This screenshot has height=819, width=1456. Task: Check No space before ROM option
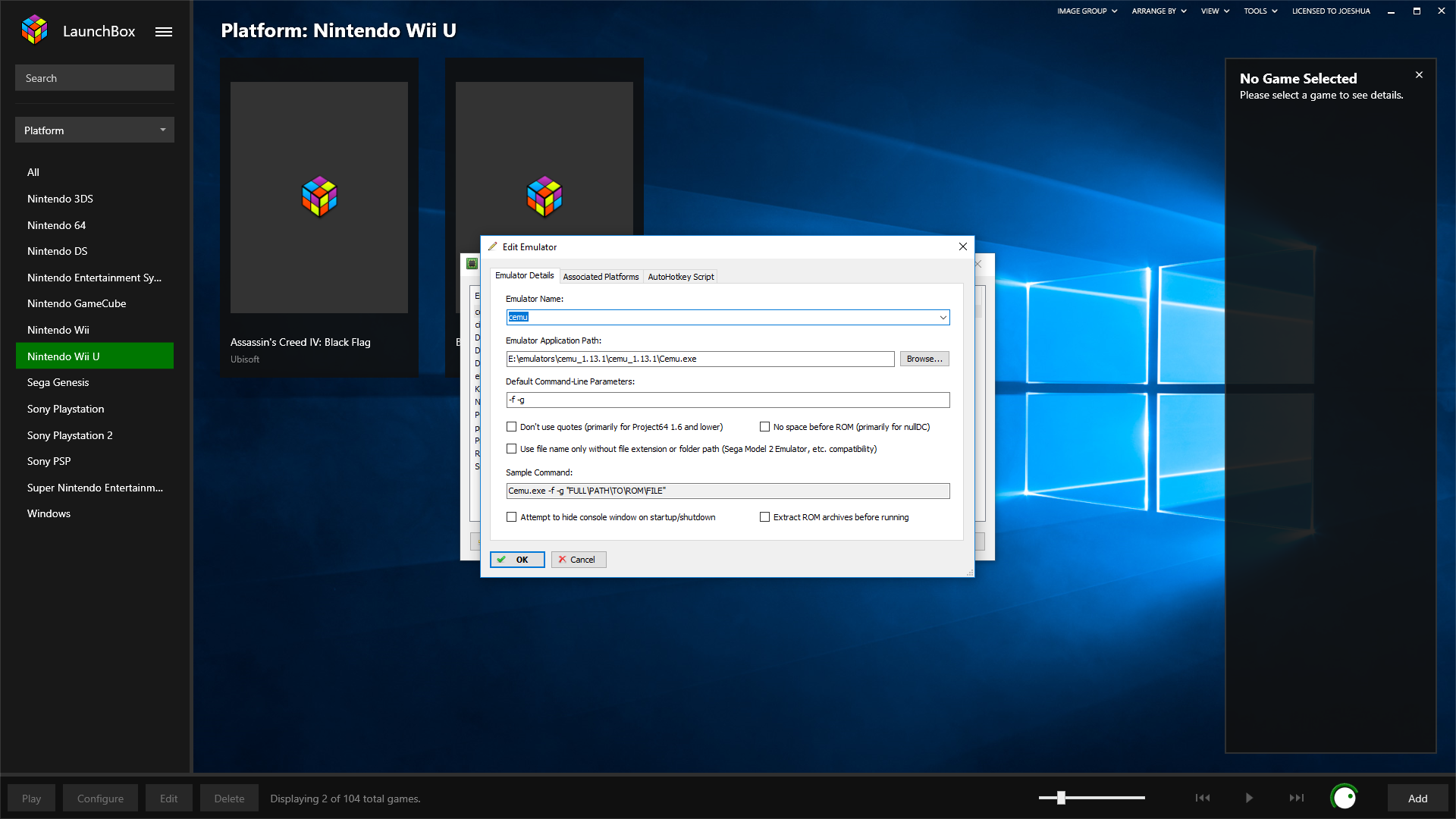pyautogui.click(x=764, y=427)
